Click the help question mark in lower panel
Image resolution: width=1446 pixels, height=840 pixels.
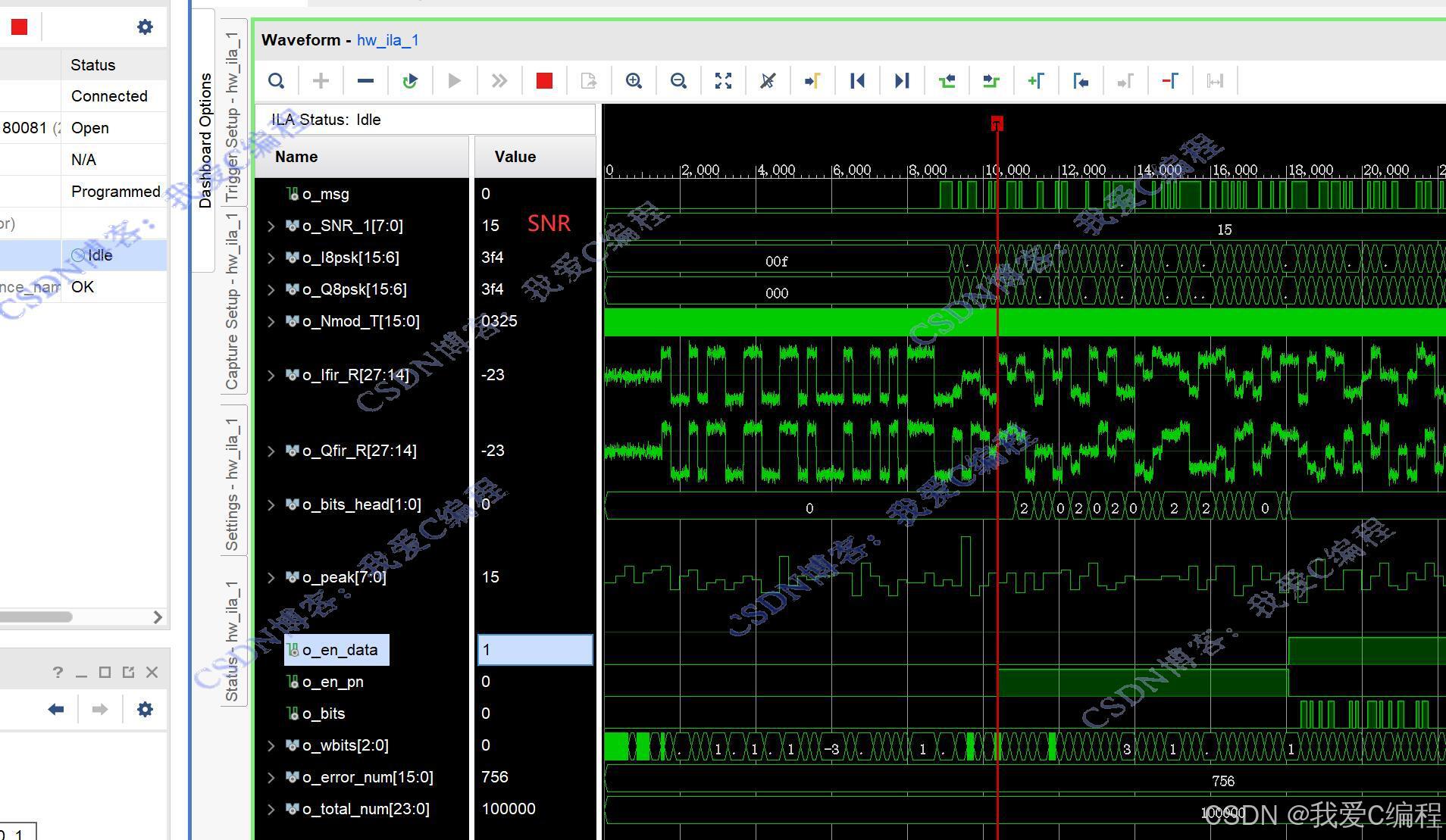(58, 673)
